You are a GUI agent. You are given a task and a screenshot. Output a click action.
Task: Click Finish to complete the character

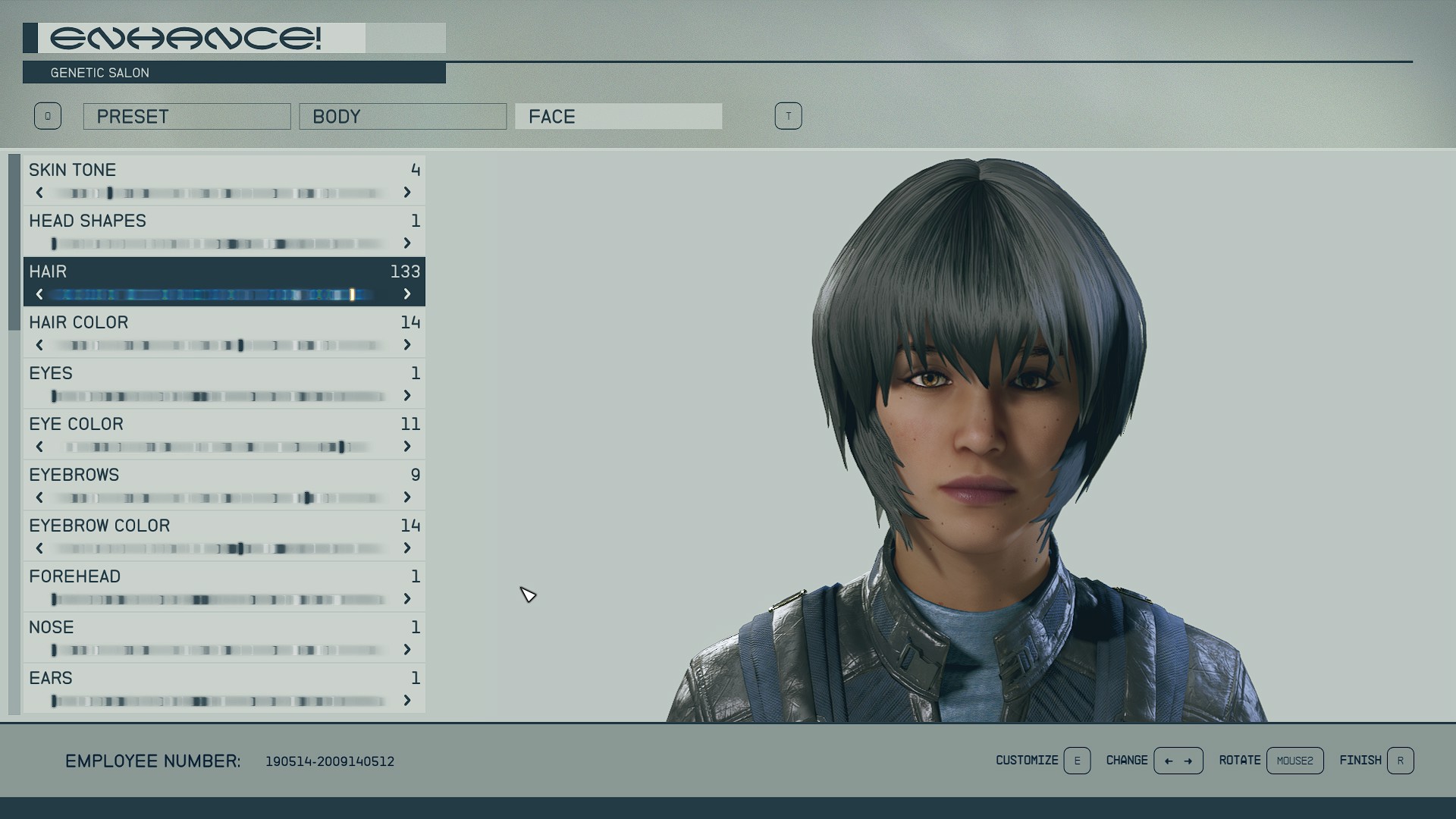point(1360,761)
